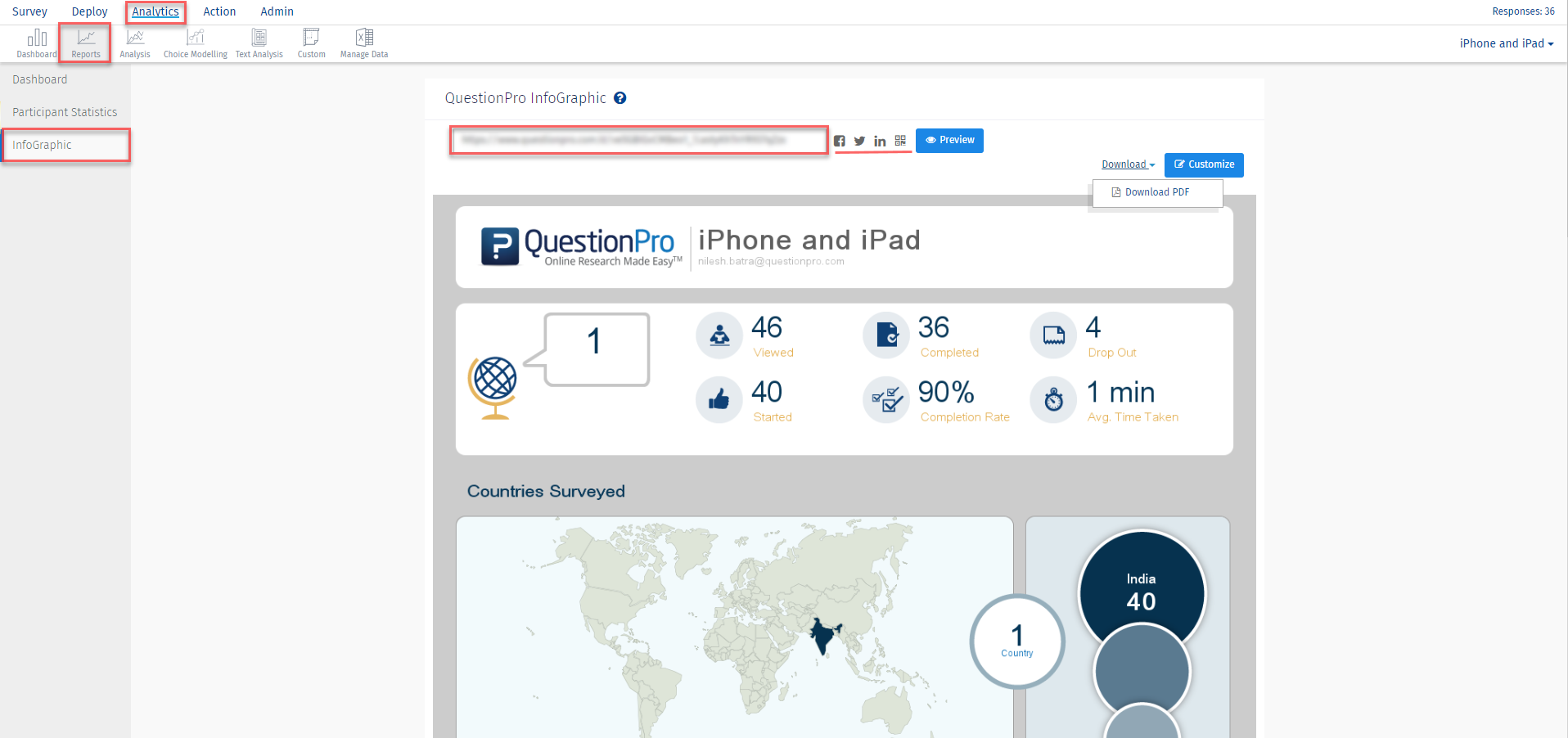
Task: Open the Analysis toolbar icon
Action: (x=135, y=43)
